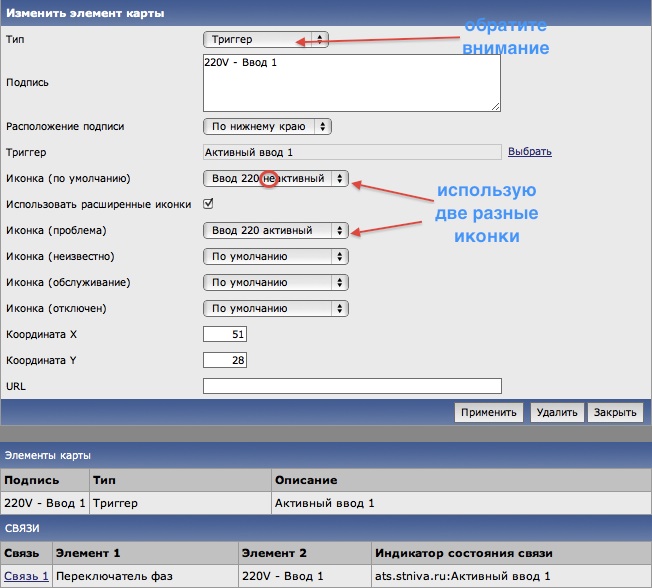This screenshot has width=652, height=588.
Task: Toggle Использовать расширенные иконки checkbox
Action: click(209, 204)
